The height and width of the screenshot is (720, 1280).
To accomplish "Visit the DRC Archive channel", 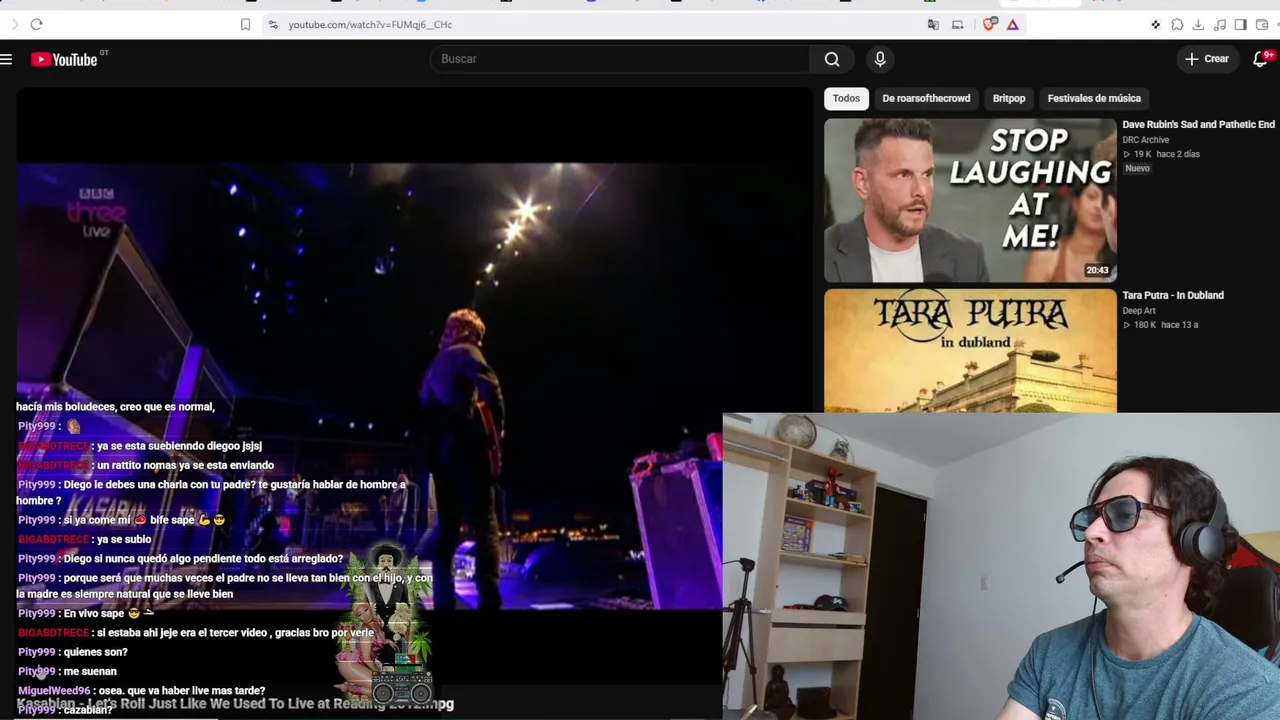I will point(1145,139).
